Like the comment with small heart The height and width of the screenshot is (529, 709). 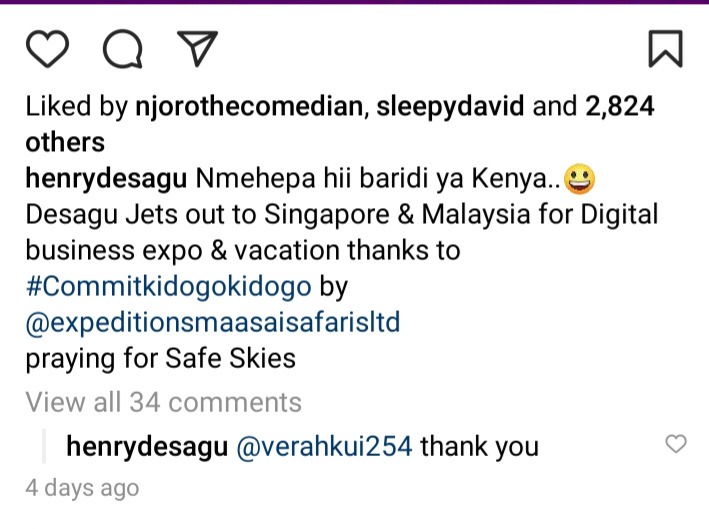pyautogui.click(x=676, y=444)
